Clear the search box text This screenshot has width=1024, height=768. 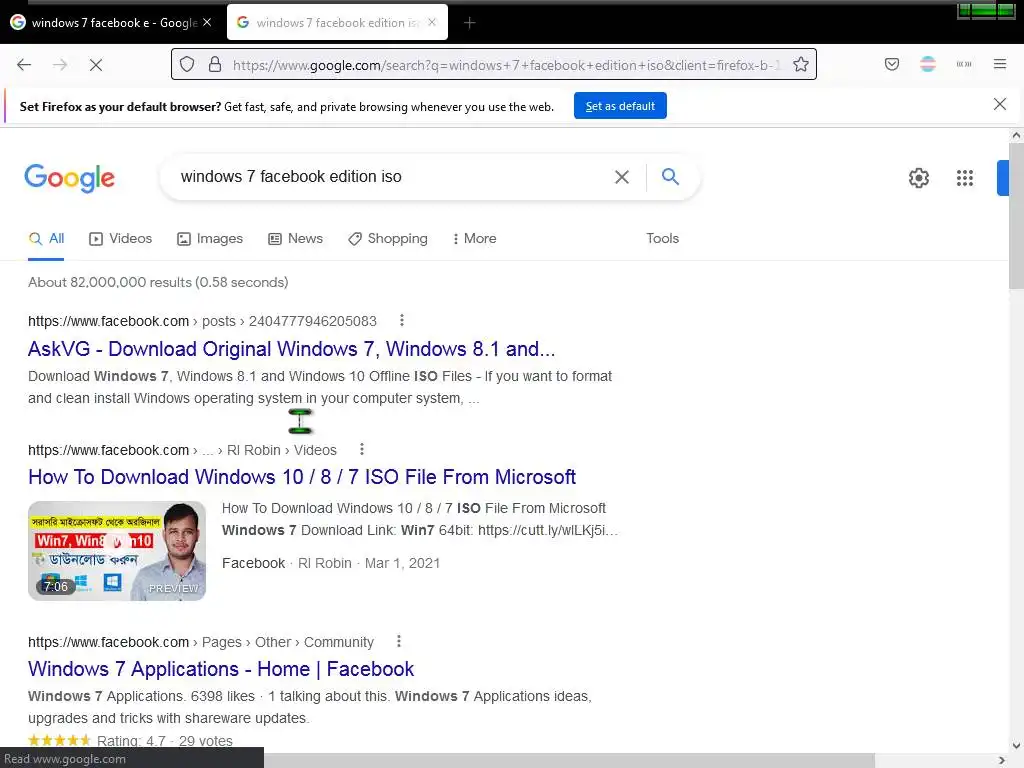(622, 176)
